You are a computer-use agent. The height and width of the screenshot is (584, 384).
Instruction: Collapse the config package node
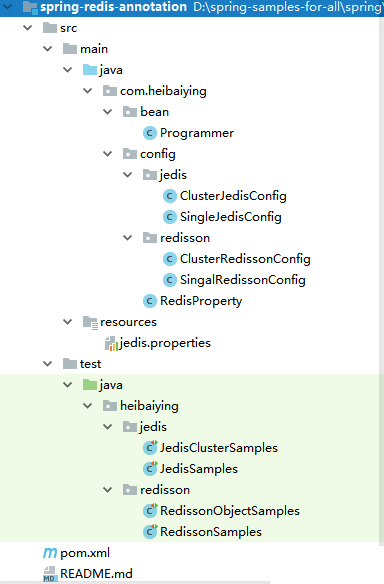tap(108, 154)
